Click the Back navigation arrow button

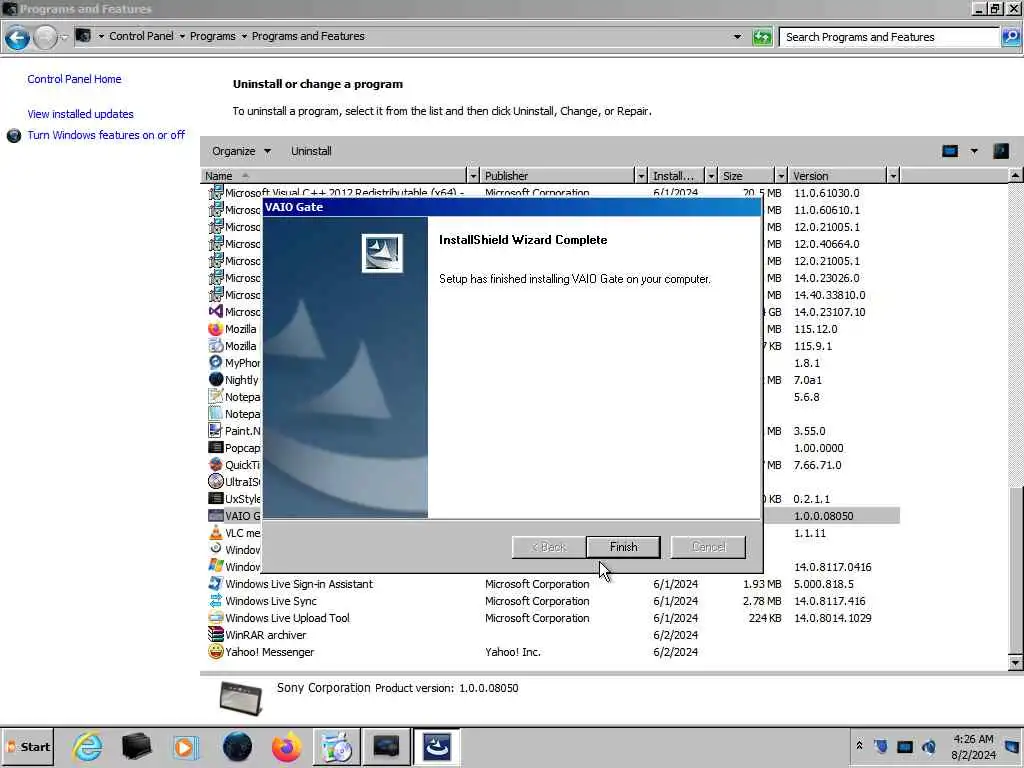(x=18, y=37)
